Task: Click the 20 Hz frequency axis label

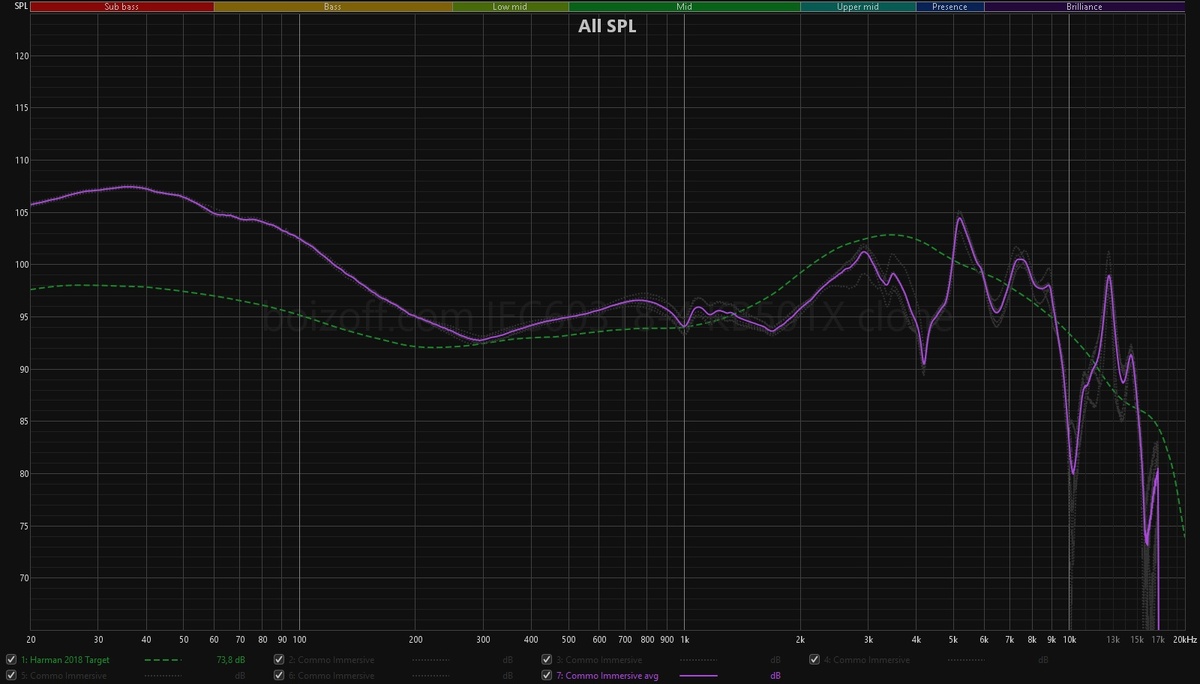Action: click(32, 638)
